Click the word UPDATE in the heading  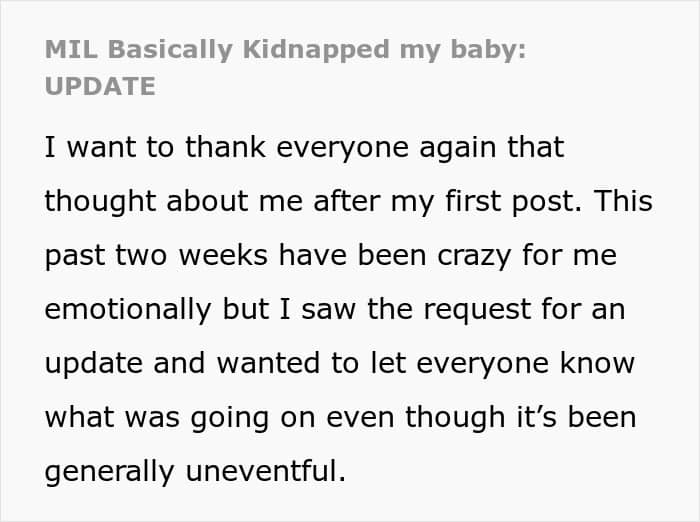tap(100, 86)
